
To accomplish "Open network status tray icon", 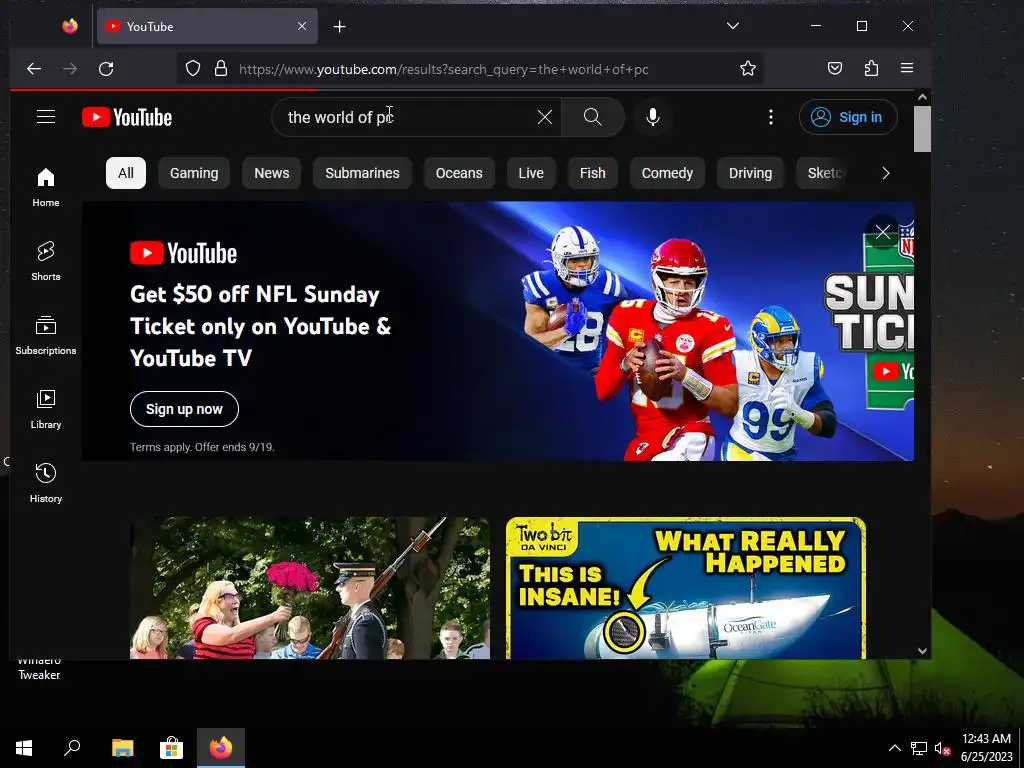I will click(919, 748).
